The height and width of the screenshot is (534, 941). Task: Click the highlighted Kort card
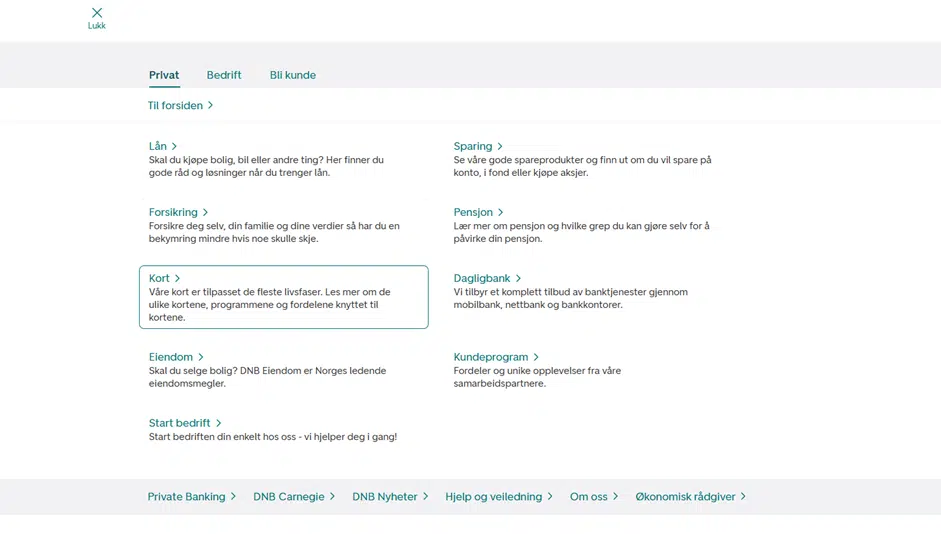pos(283,297)
